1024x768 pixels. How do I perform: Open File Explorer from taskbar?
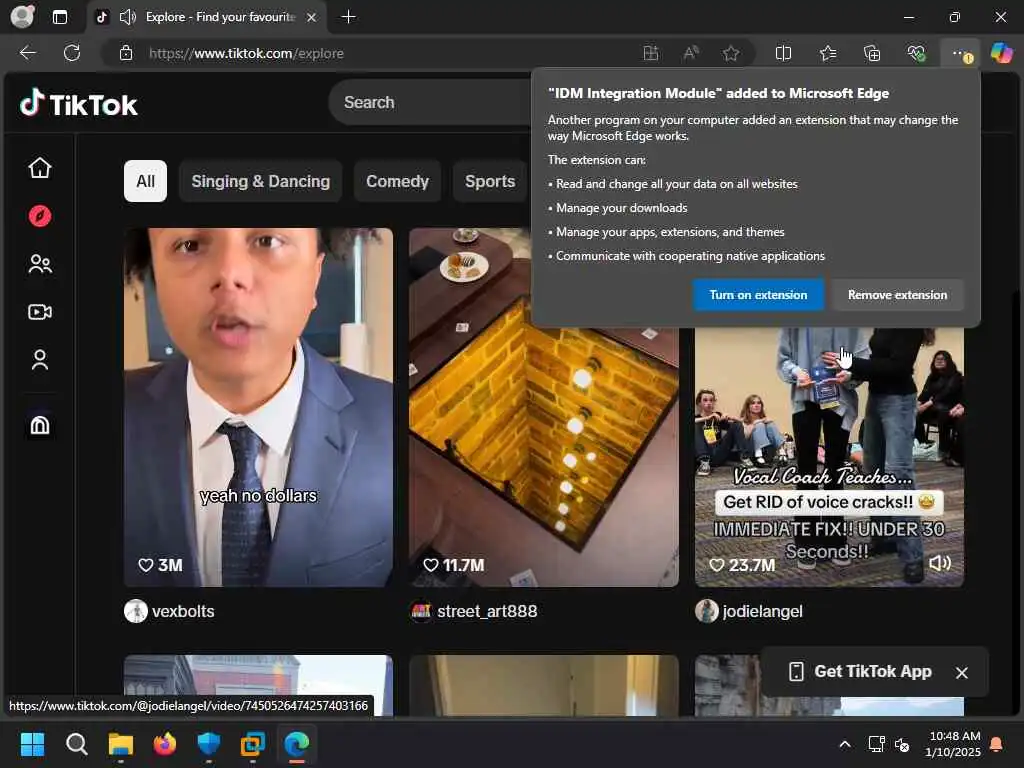(x=121, y=744)
